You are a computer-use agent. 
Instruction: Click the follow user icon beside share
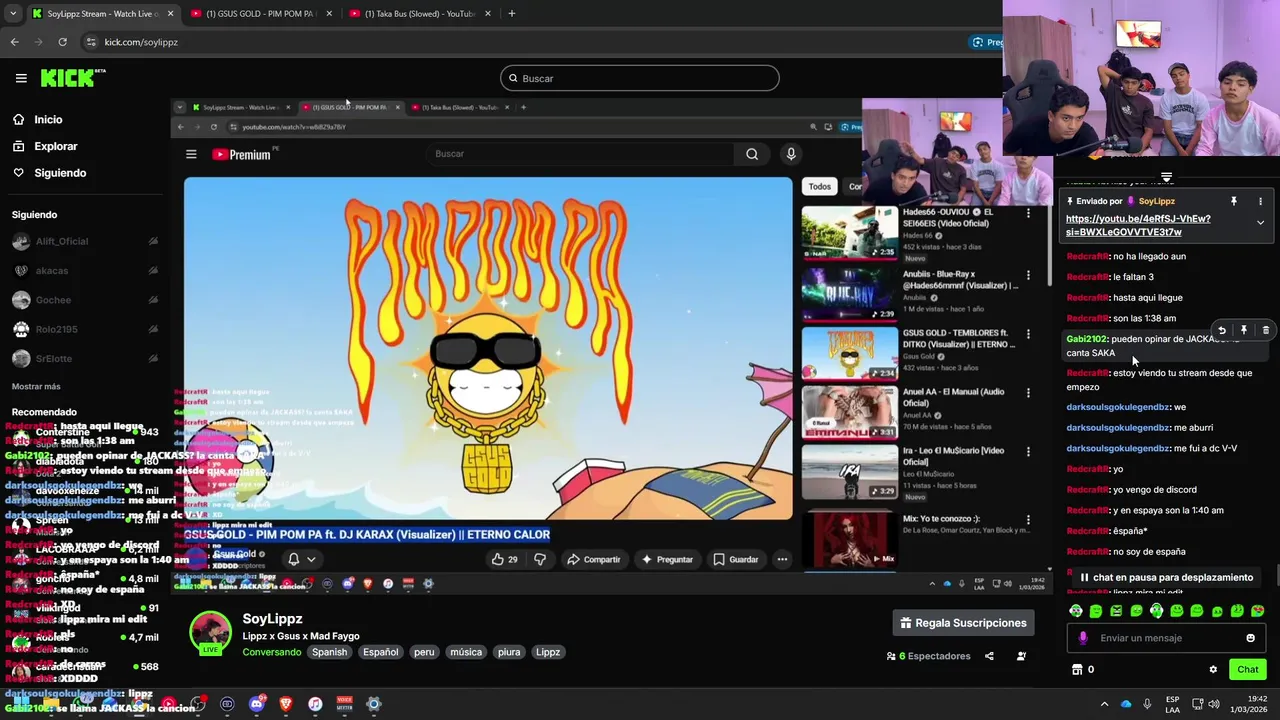point(1021,656)
